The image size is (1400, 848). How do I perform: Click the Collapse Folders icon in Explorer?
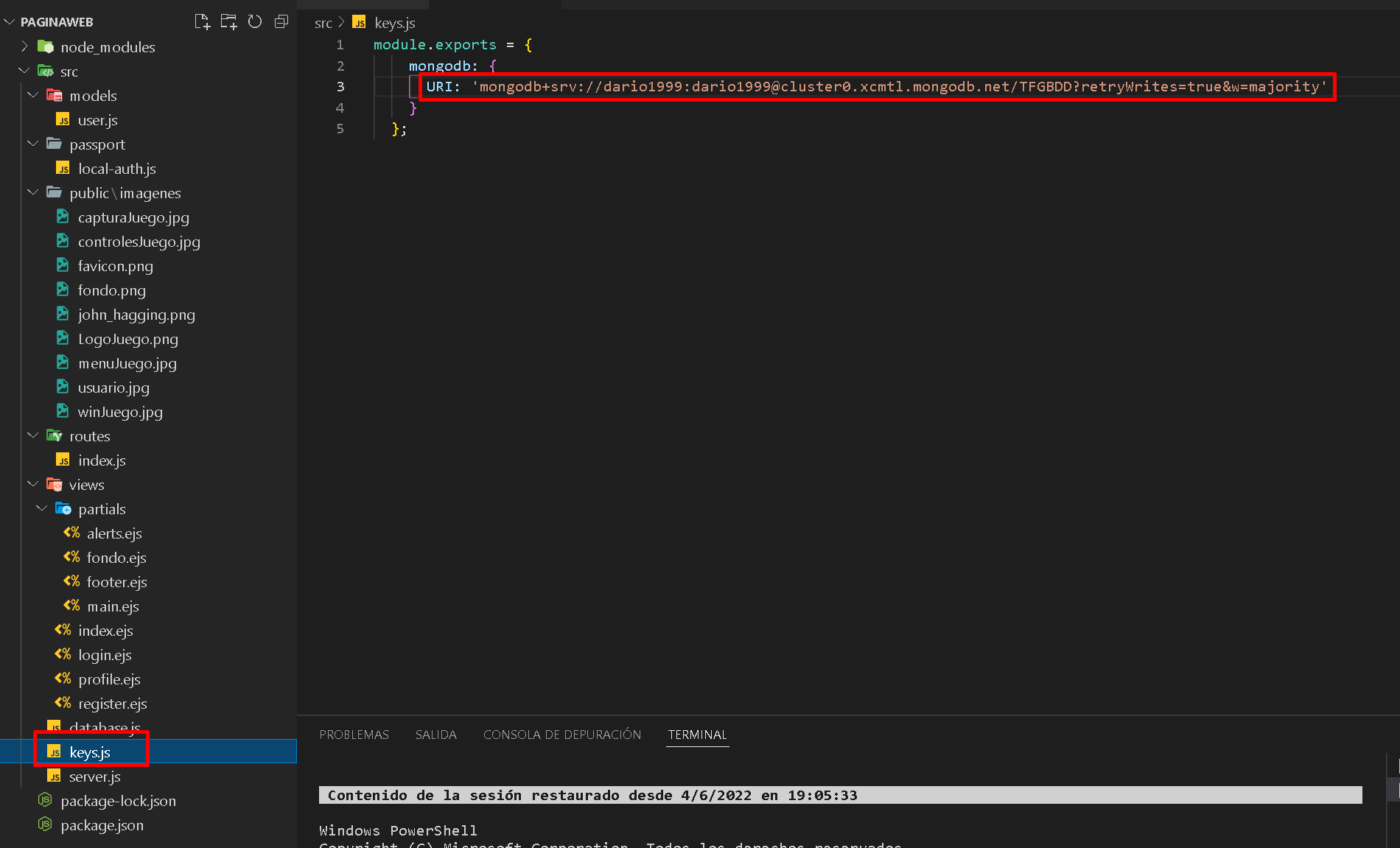281,21
